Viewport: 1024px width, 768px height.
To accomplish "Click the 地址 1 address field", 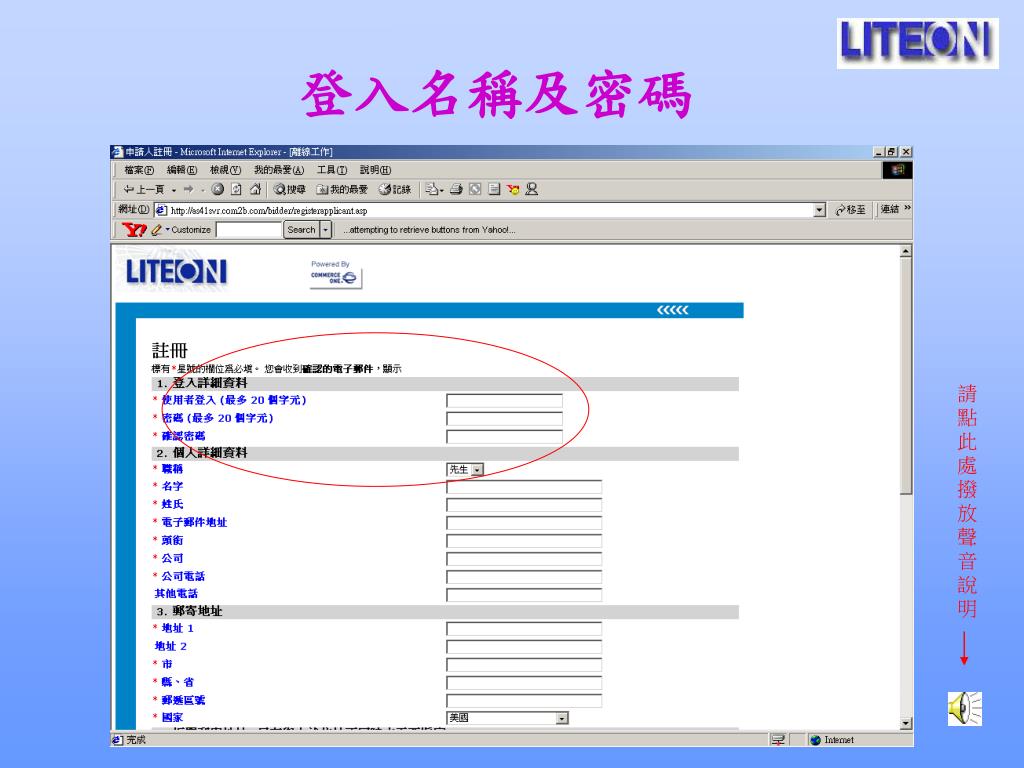I will (x=524, y=629).
